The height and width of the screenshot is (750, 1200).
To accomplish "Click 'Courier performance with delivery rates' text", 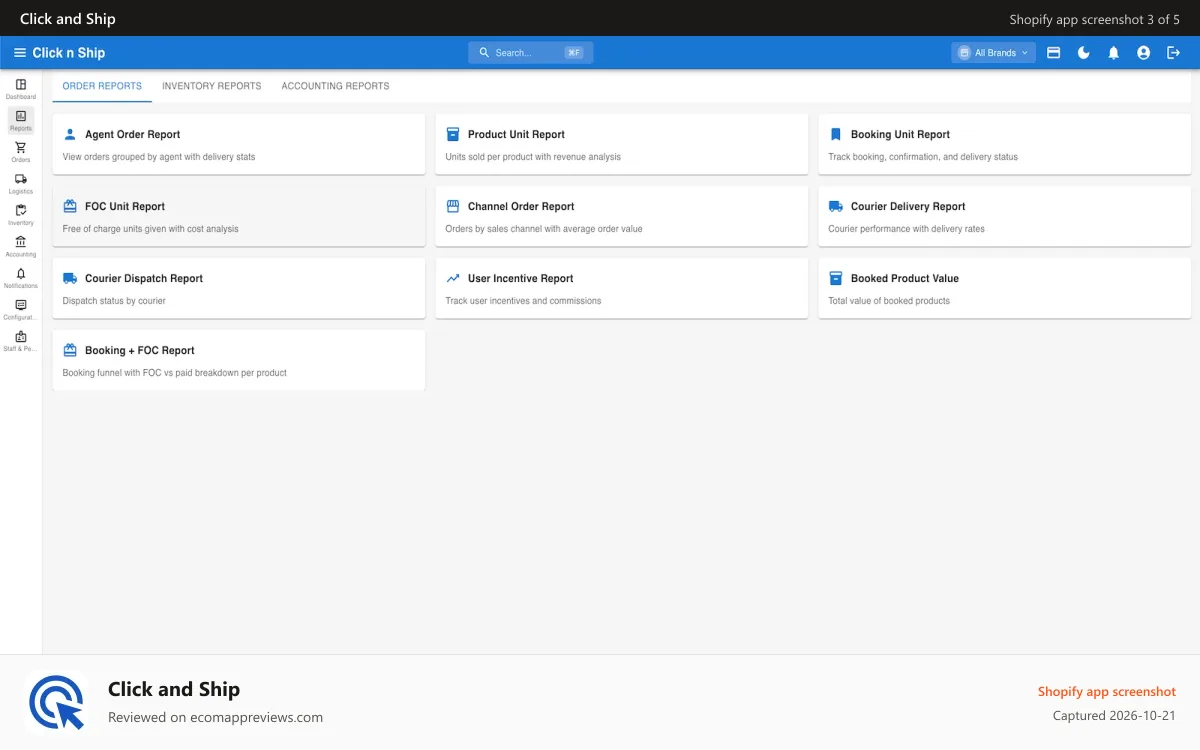I will point(907,229).
